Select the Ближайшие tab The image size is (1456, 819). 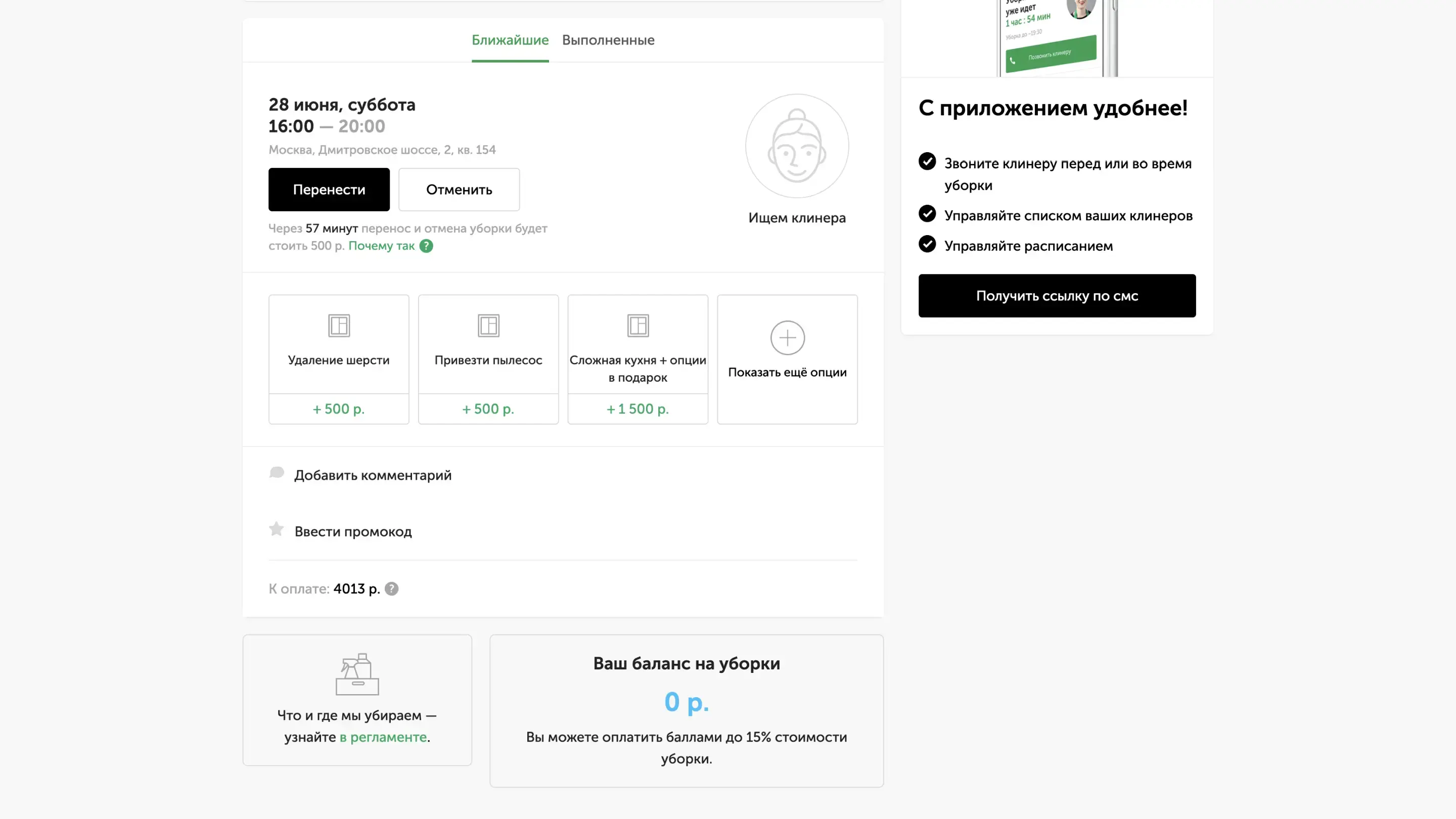click(510, 40)
